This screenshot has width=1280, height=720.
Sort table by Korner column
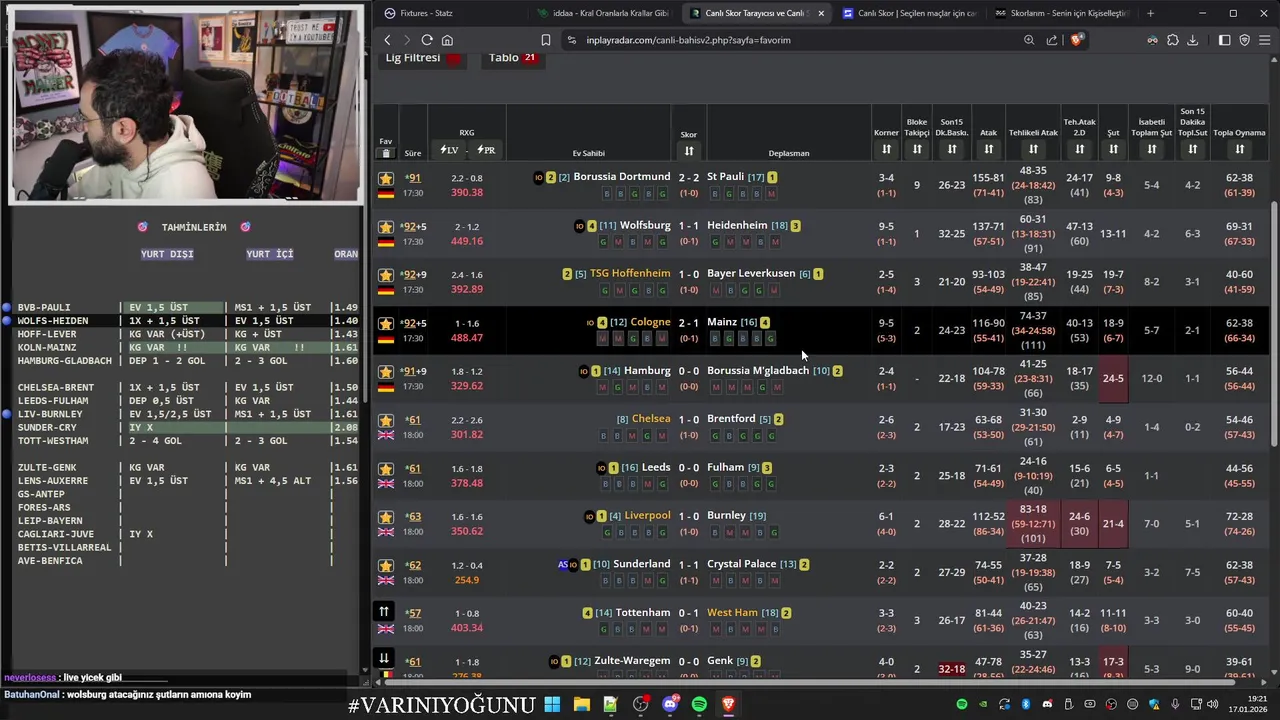tap(886, 149)
